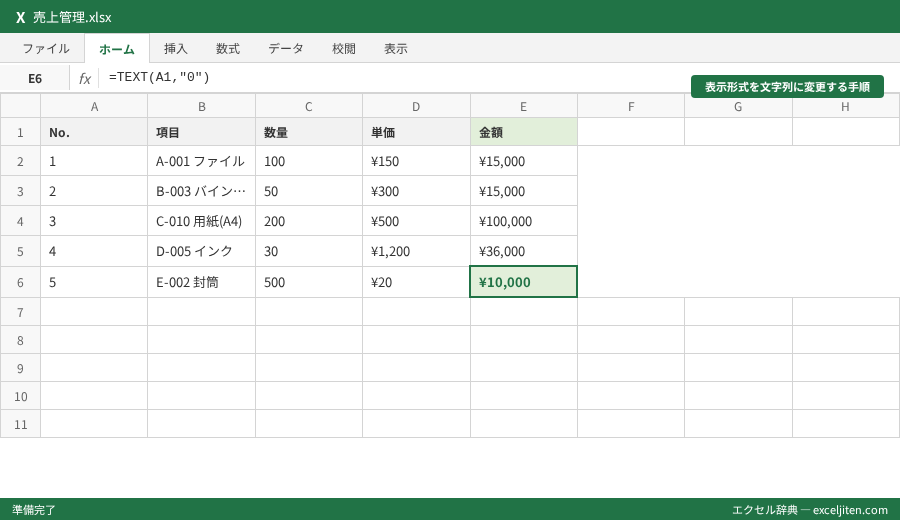Click the fx insert function icon

(x=85, y=79)
